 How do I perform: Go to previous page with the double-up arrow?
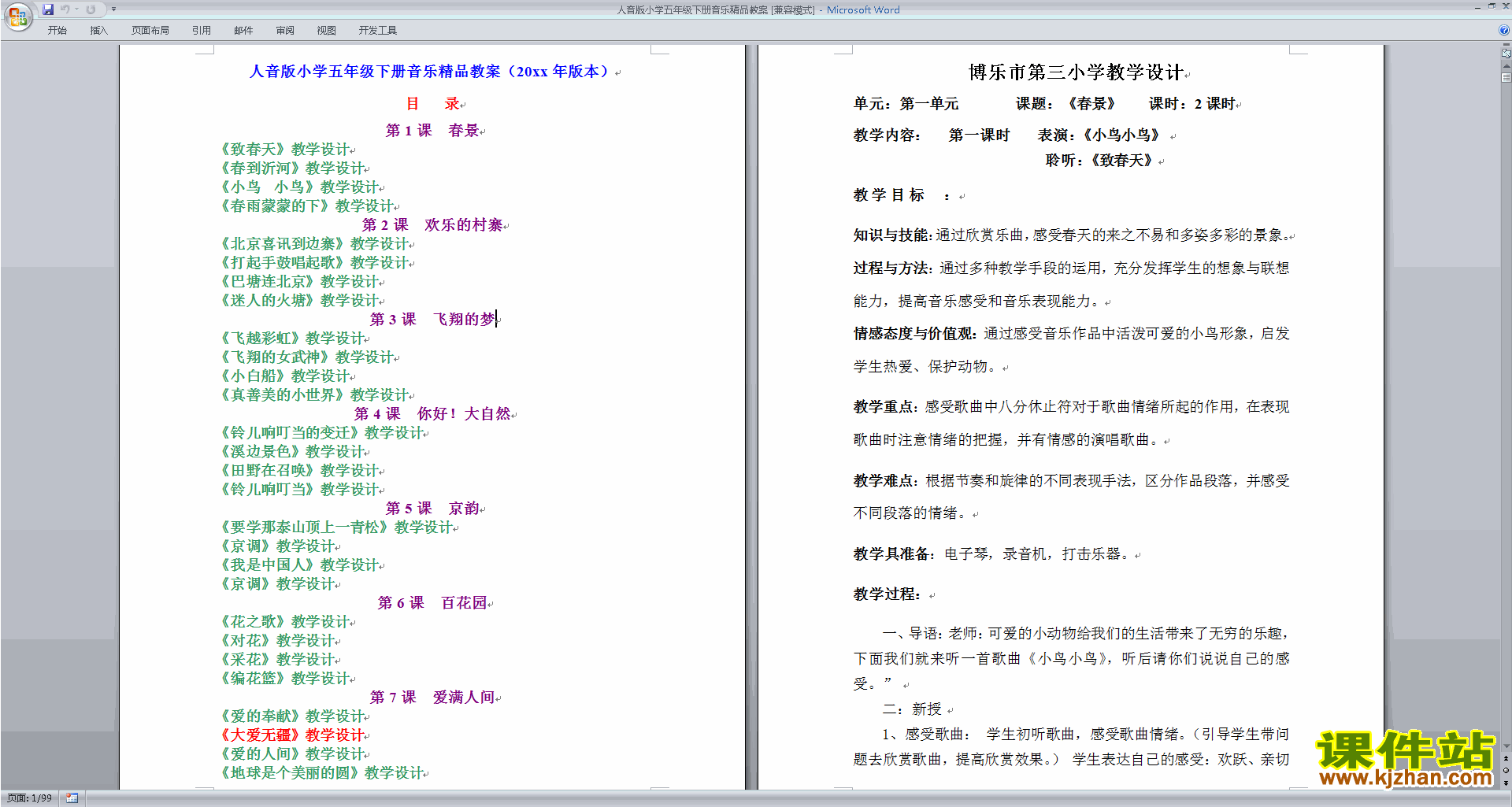[x=1506, y=759]
